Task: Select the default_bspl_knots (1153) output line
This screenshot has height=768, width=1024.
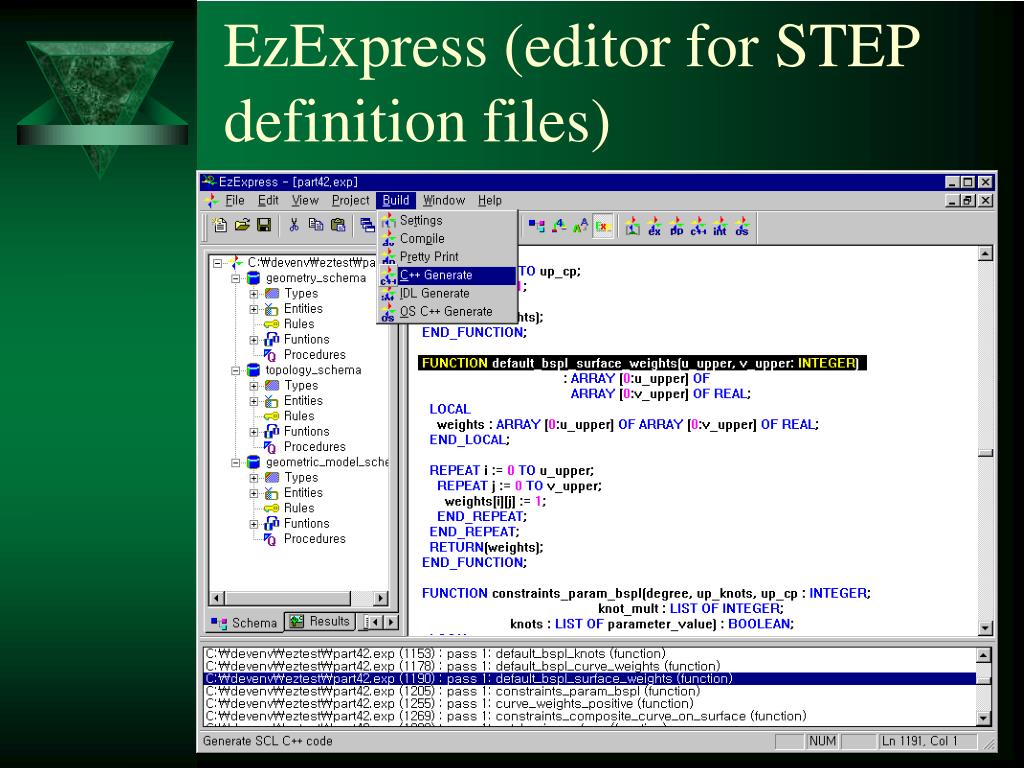Action: click(590, 654)
